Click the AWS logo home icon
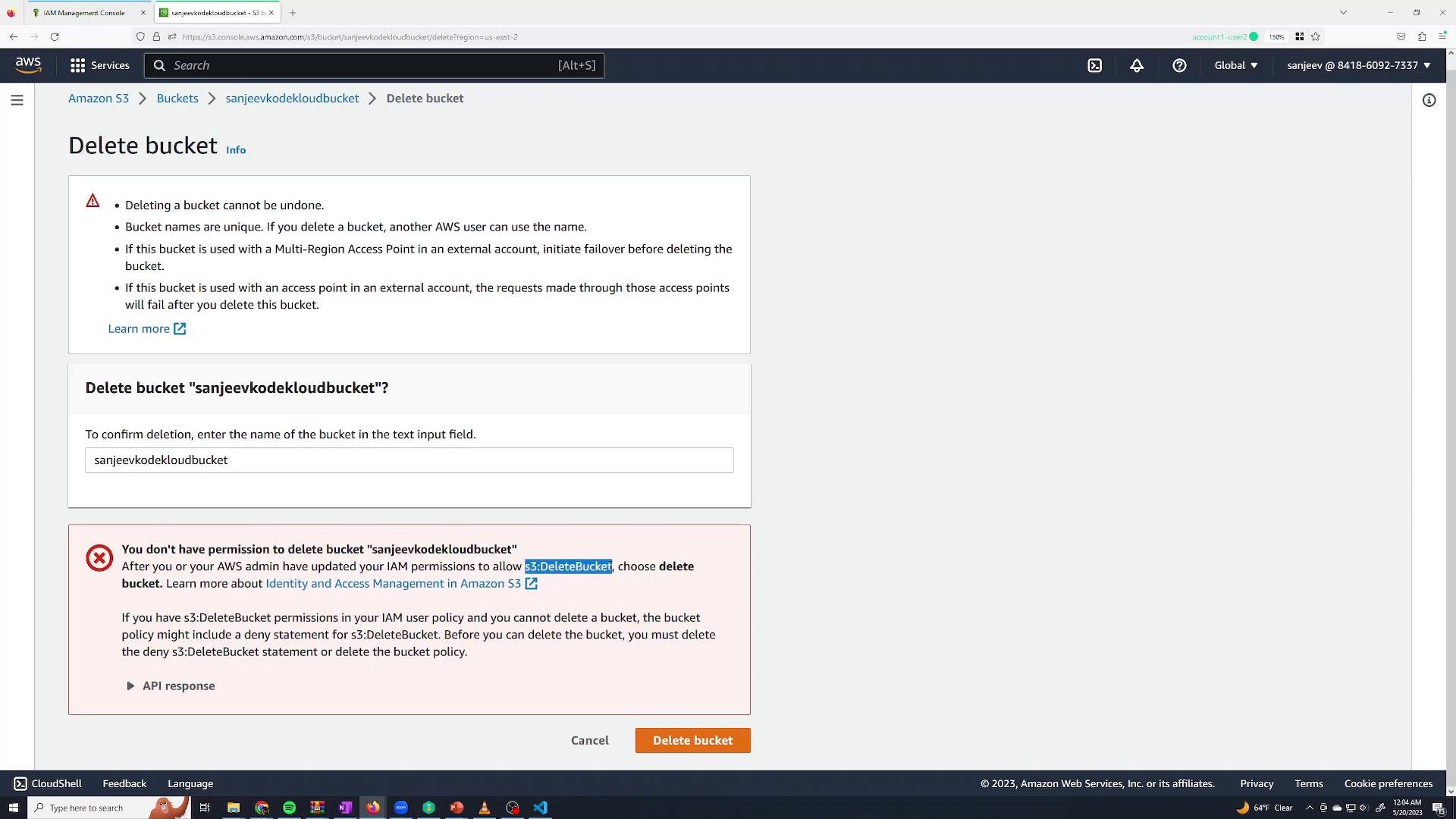This screenshot has height=819, width=1456. pos(28,65)
